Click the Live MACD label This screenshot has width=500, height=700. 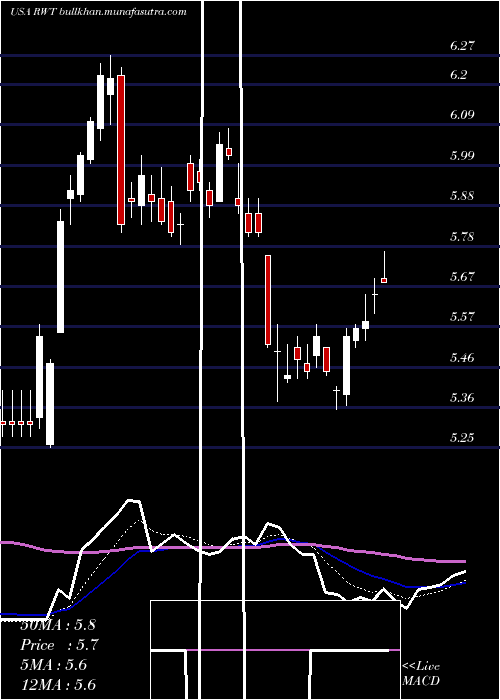(x=421, y=673)
